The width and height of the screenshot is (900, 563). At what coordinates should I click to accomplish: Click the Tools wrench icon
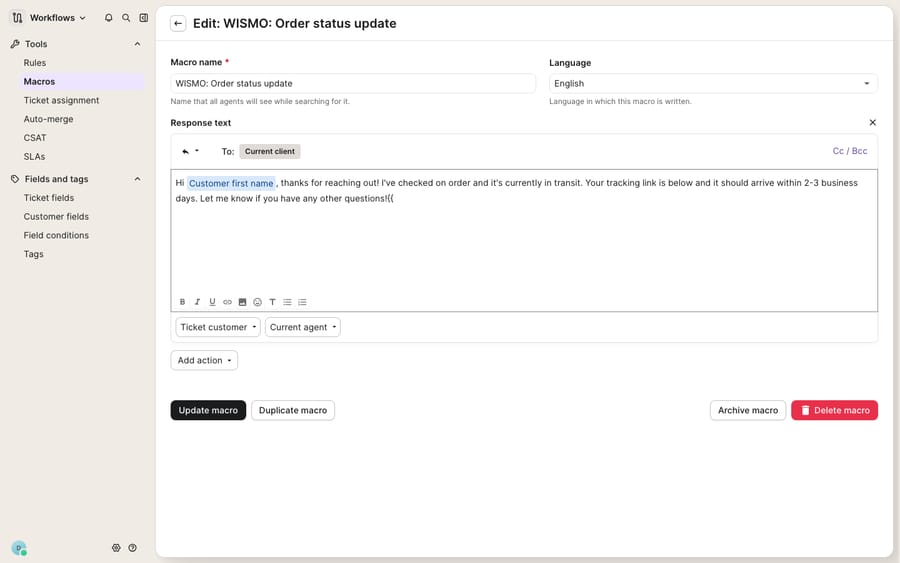tap(15, 44)
